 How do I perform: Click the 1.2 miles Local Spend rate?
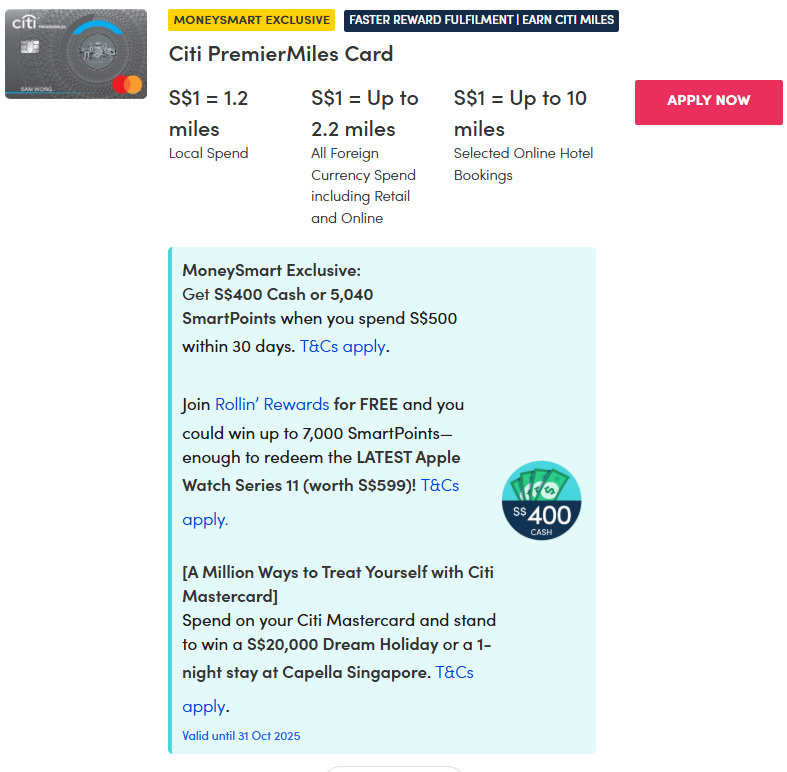click(209, 114)
